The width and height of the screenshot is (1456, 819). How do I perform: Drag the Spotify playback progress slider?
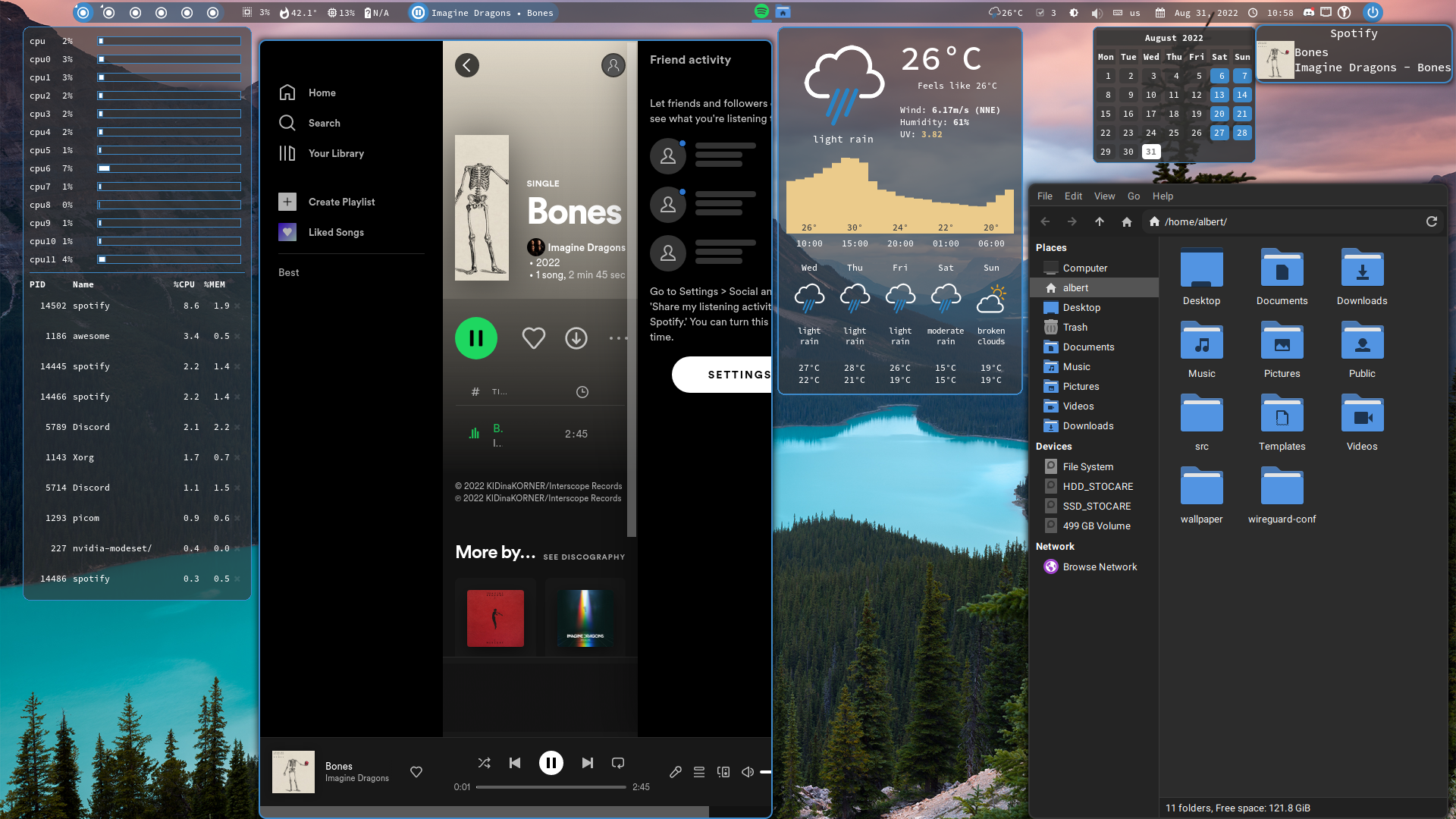[478, 788]
